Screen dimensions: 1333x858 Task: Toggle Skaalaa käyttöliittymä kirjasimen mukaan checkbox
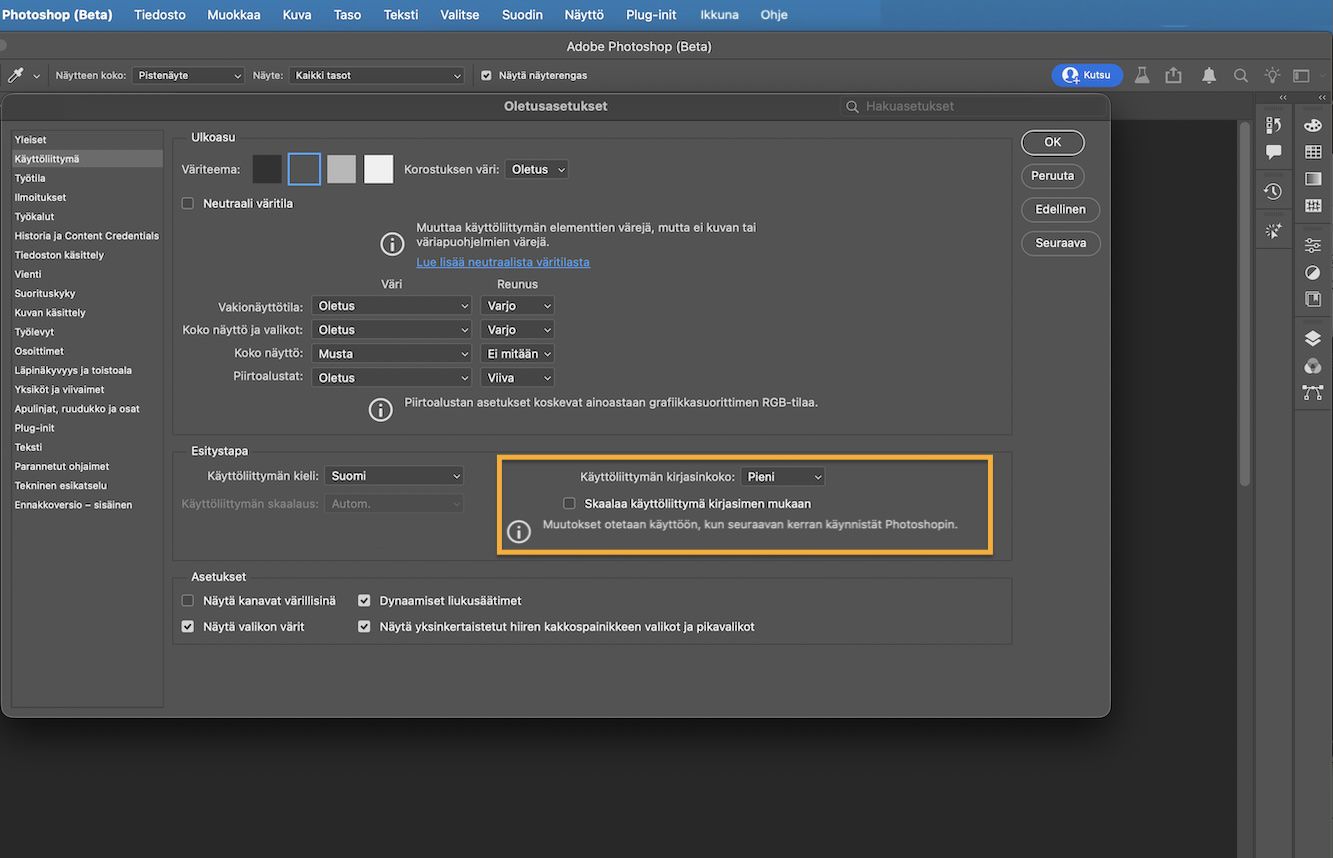[569, 504]
